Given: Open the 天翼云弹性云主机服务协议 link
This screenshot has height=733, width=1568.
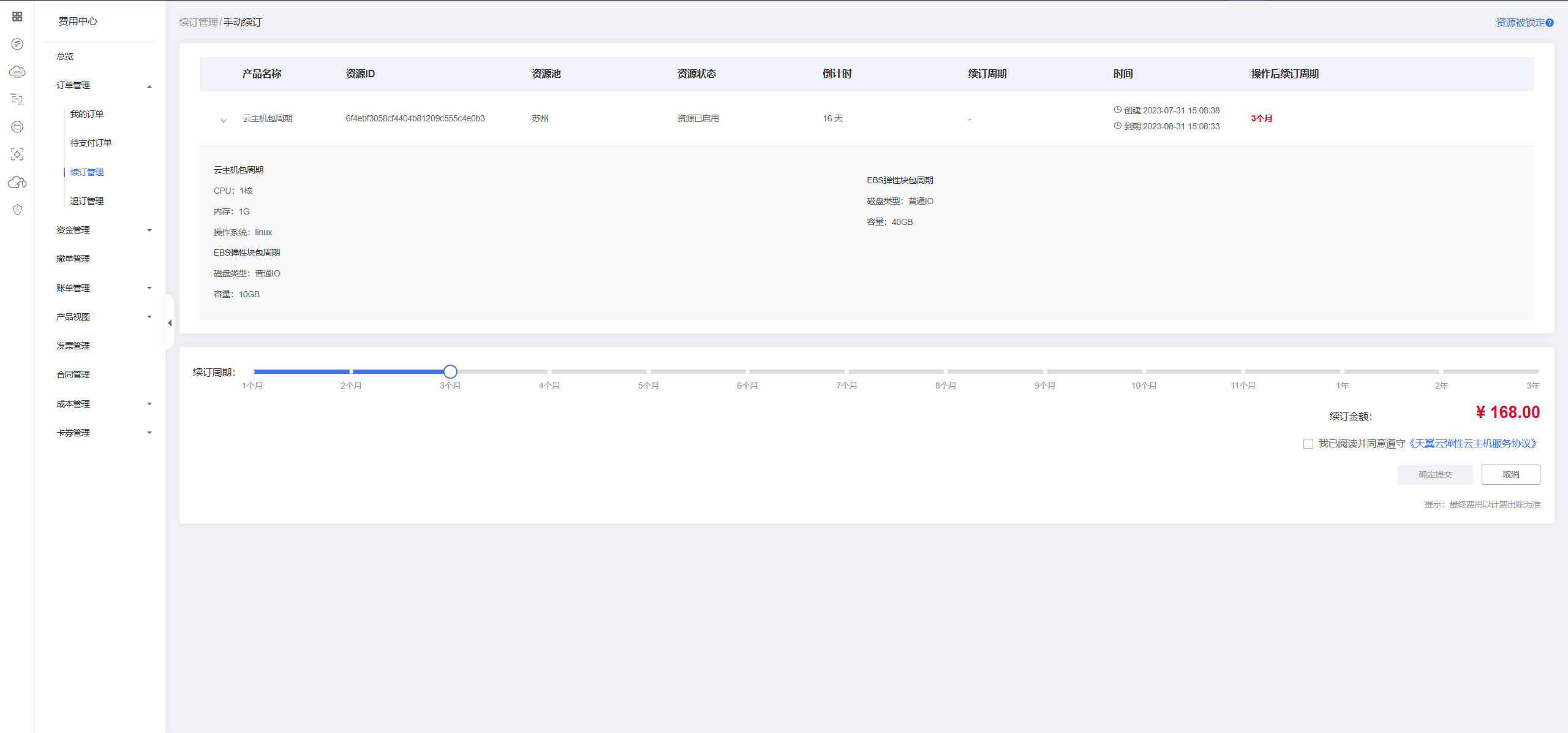Looking at the screenshot, I should [x=1472, y=444].
